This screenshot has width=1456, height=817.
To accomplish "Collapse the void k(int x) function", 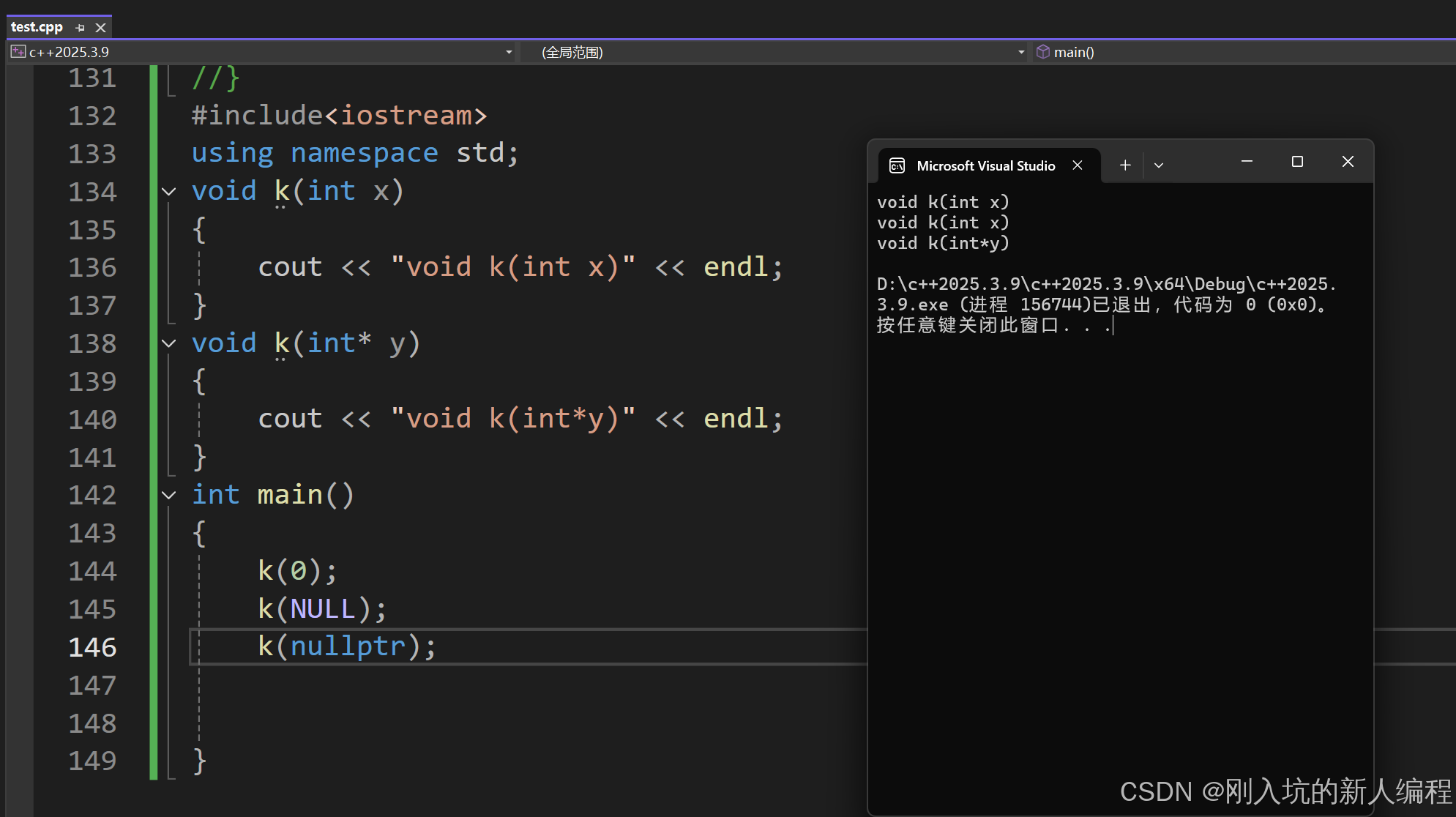I will pos(169,192).
